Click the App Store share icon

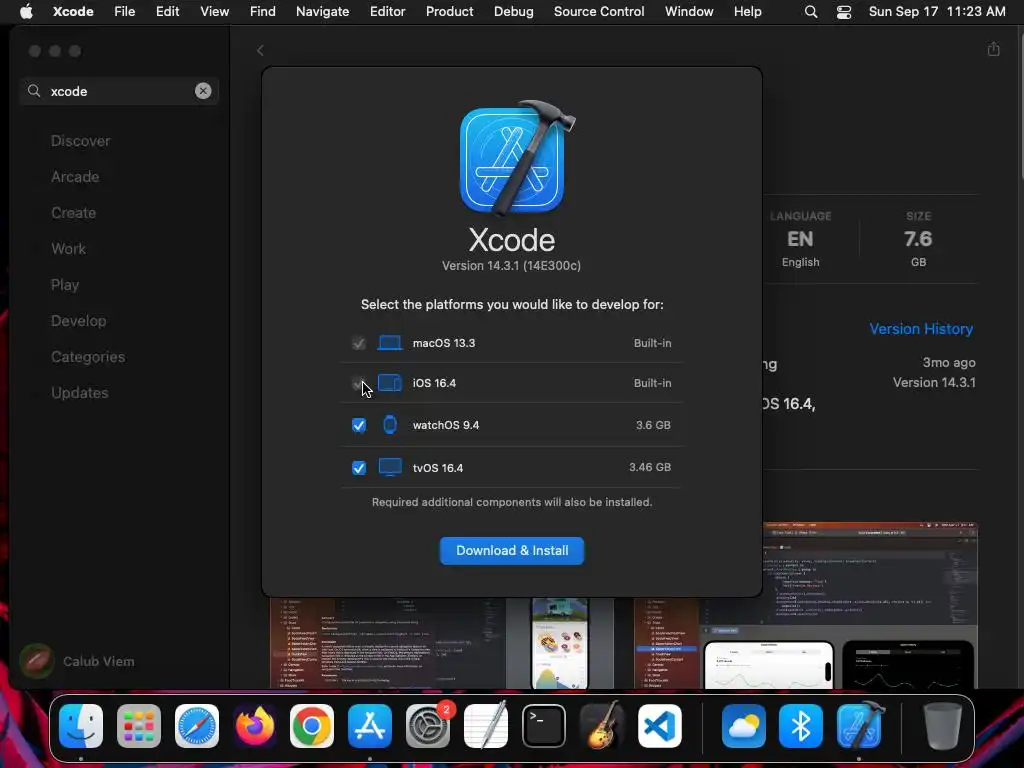(x=993, y=49)
